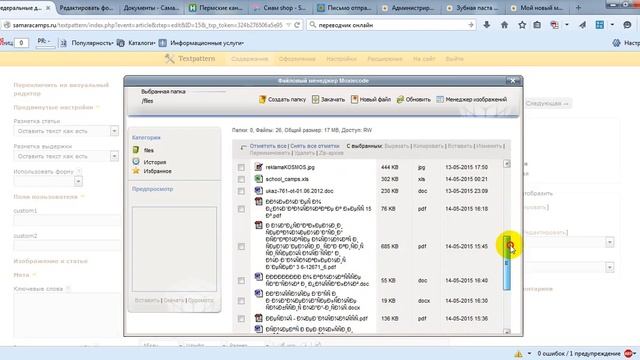Viewport: 640px width, 360px height.
Task: Check the school_camps.xls checkbox
Action: pyautogui.click(x=241, y=179)
